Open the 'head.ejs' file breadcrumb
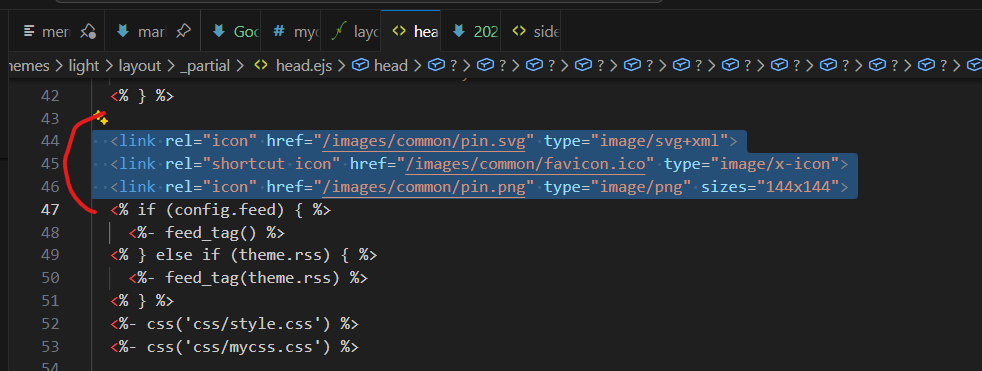 tap(304, 65)
